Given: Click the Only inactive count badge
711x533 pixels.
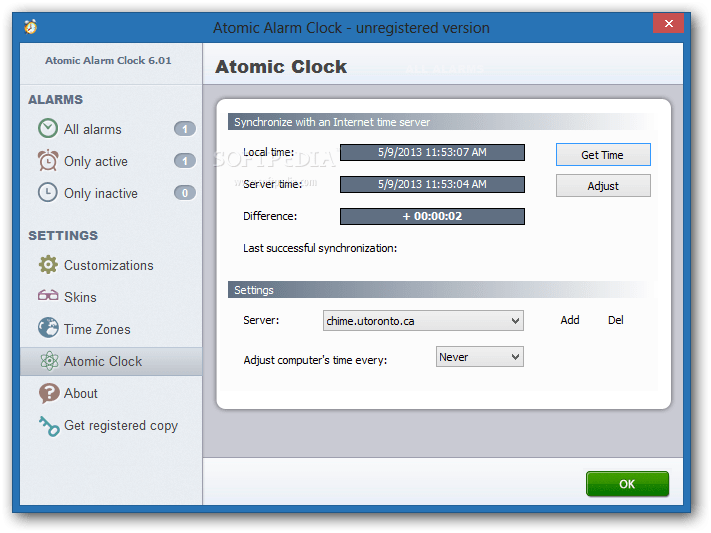Looking at the screenshot, I should point(185,193).
